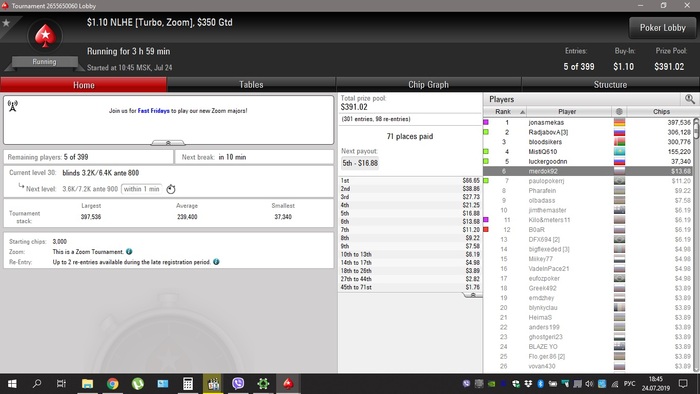Image resolution: width=700 pixels, height=394 pixels.
Task: Click the level timer clock icon
Action: [x=171, y=189]
